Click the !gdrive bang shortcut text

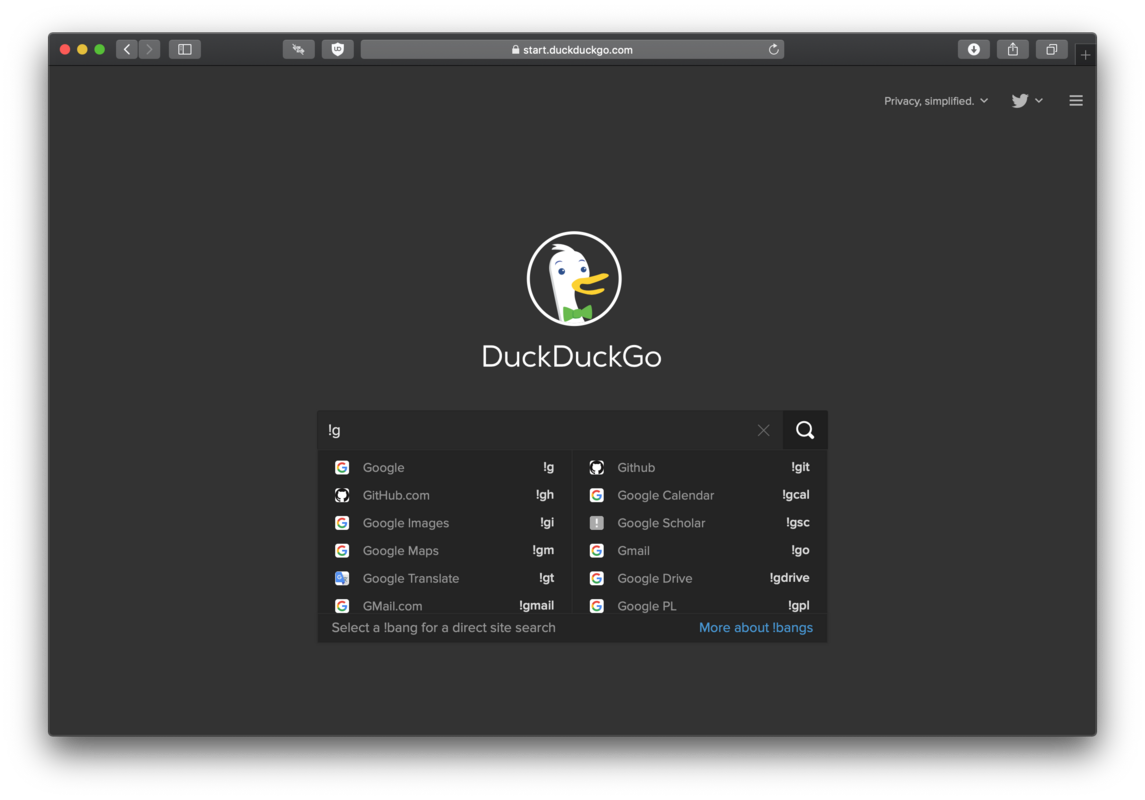tap(789, 578)
